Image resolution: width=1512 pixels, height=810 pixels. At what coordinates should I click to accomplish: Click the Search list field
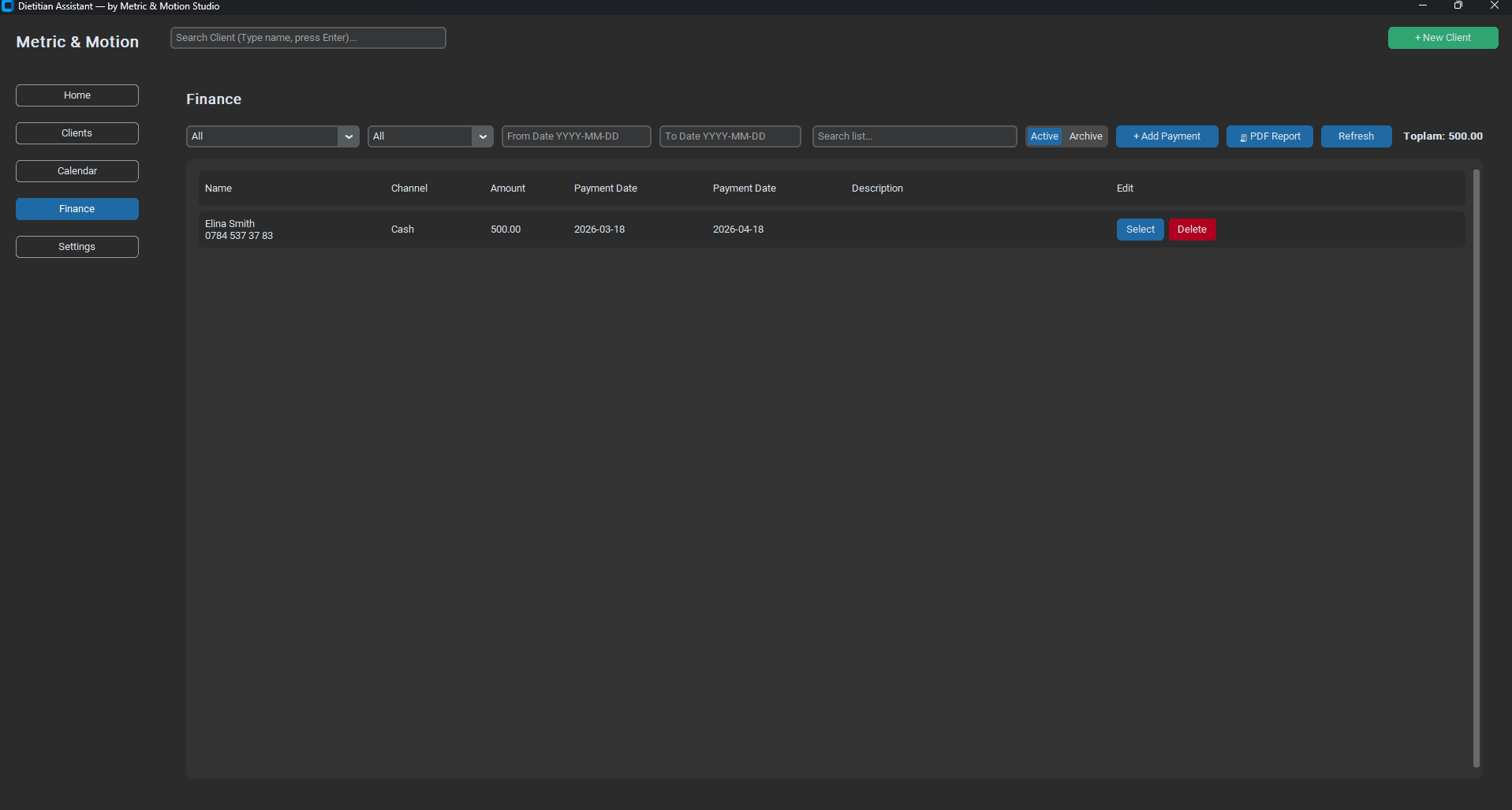915,136
